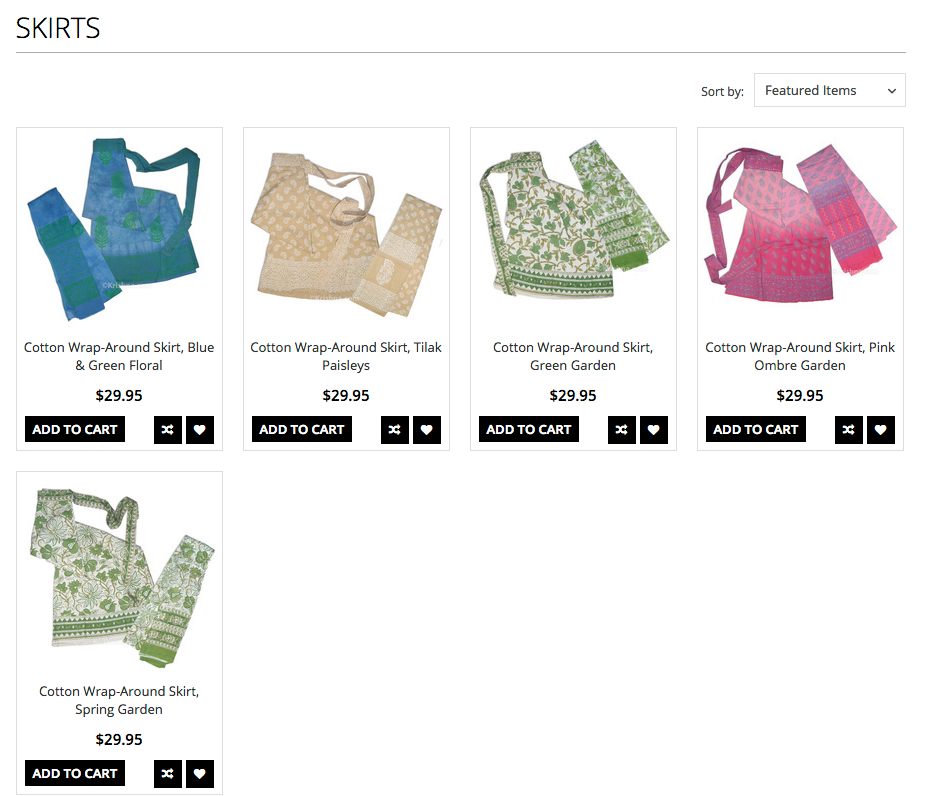Image resolution: width=935 pixels, height=796 pixels.
Task: Click compare icon for Tilak Paisleys skirt
Action: tap(395, 429)
